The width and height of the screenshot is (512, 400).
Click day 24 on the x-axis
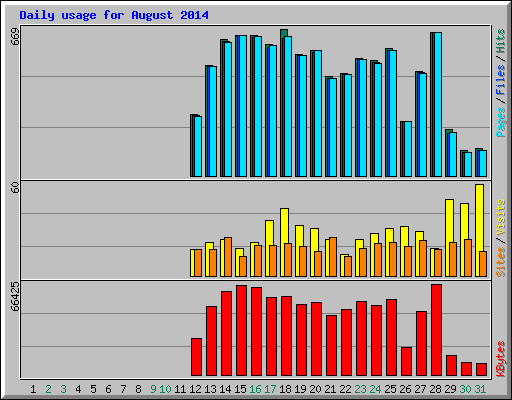tap(375, 389)
